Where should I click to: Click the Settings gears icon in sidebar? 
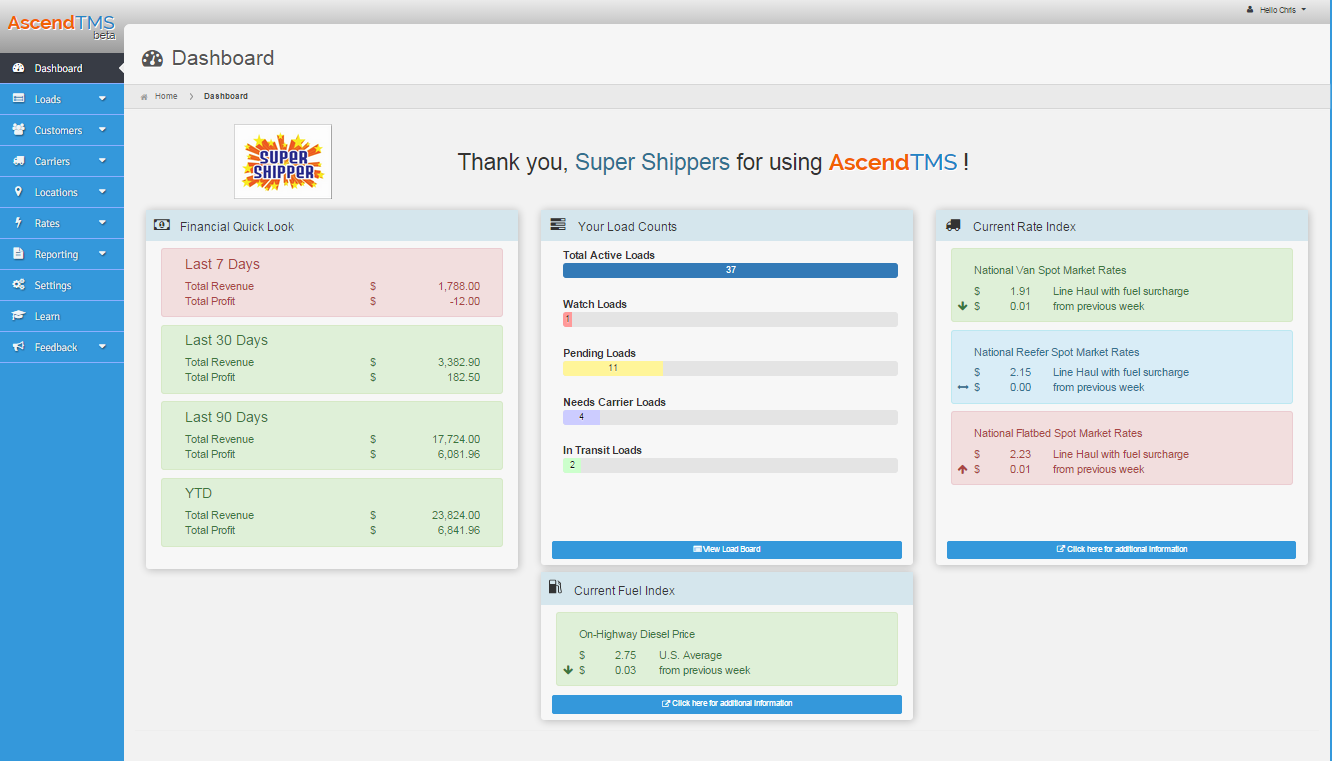(x=18, y=285)
